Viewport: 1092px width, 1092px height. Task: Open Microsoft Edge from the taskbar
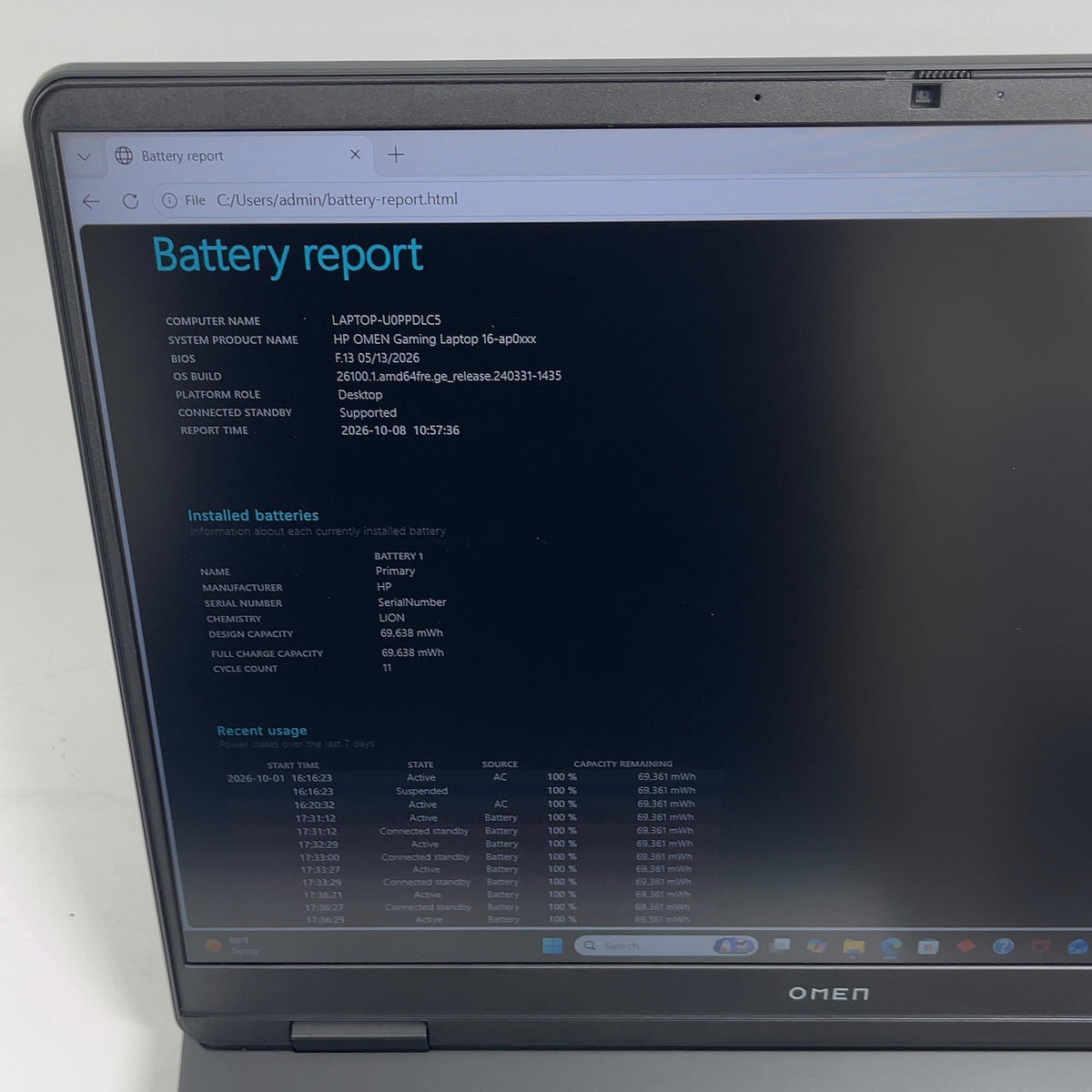pyautogui.click(x=891, y=947)
